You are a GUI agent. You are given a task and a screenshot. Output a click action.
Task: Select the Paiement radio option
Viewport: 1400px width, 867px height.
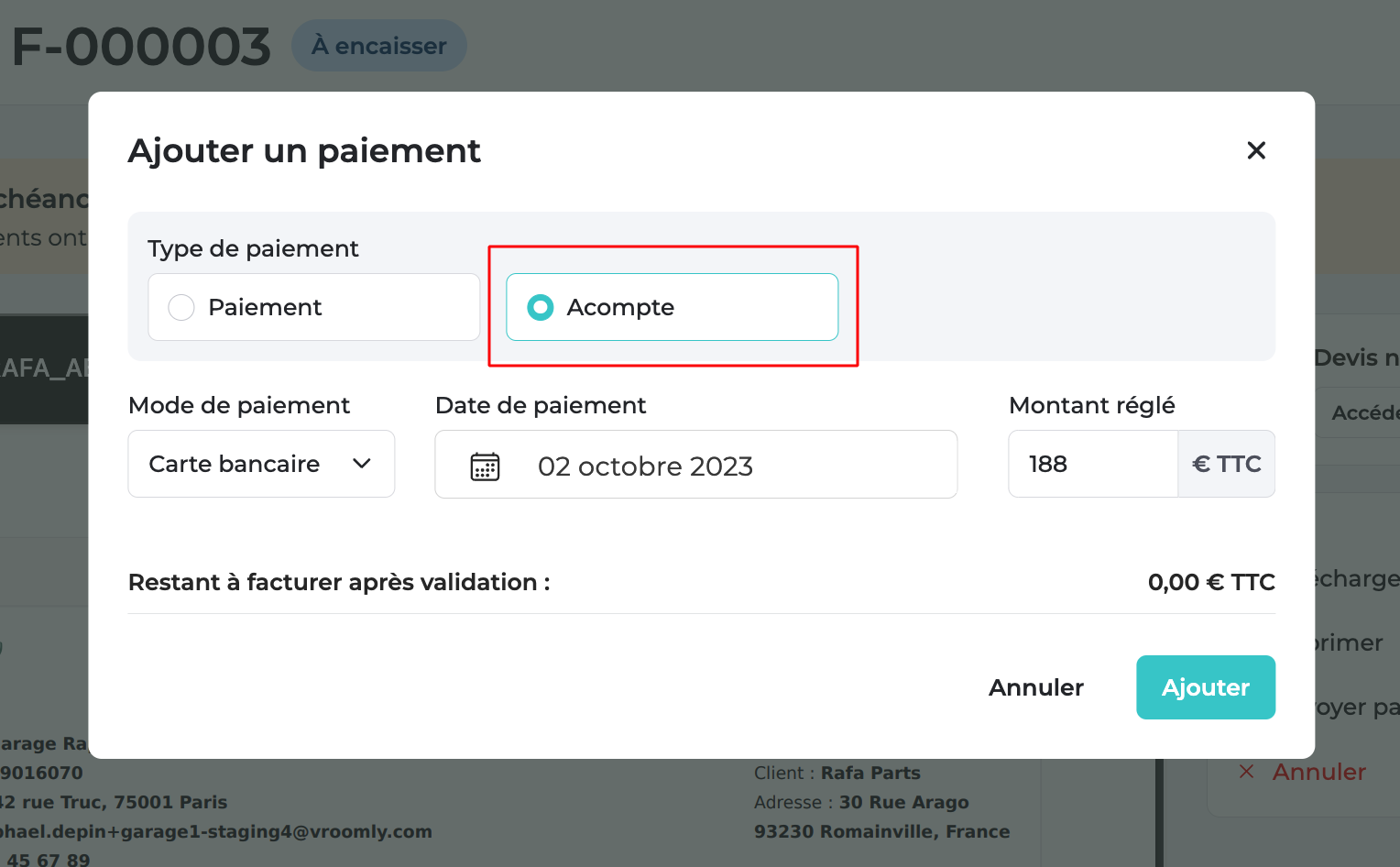click(314, 307)
